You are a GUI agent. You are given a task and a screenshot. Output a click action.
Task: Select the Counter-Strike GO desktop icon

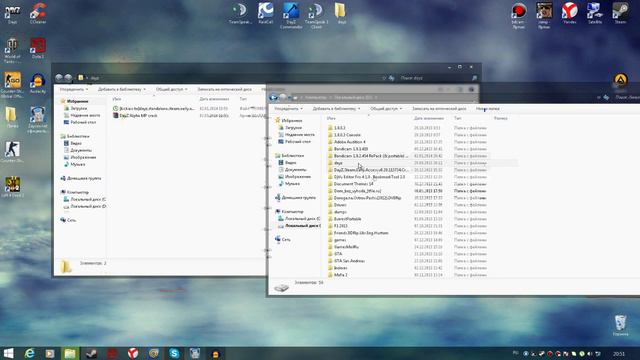(x=12, y=85)
